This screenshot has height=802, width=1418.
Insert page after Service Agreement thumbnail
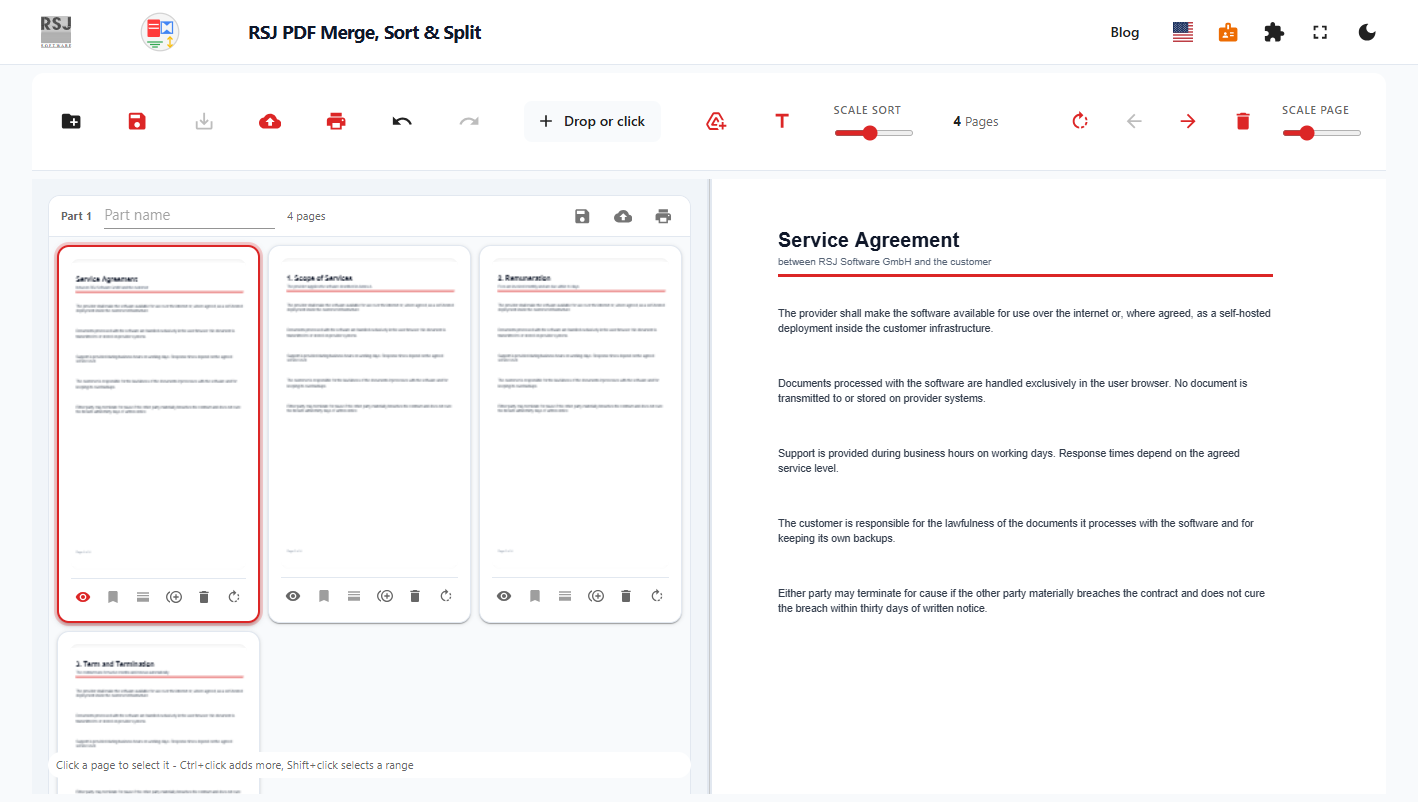pos(174,596)
